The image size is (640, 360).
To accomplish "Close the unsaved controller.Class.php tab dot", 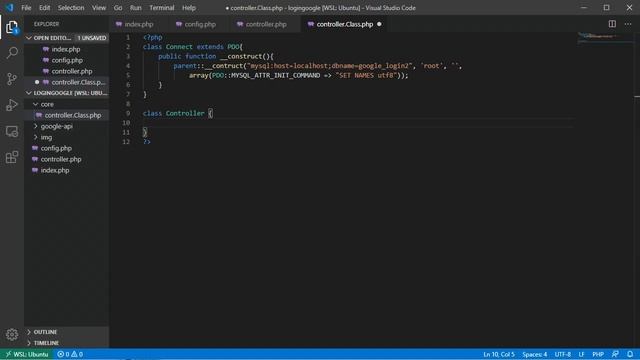I will (379, 24).
